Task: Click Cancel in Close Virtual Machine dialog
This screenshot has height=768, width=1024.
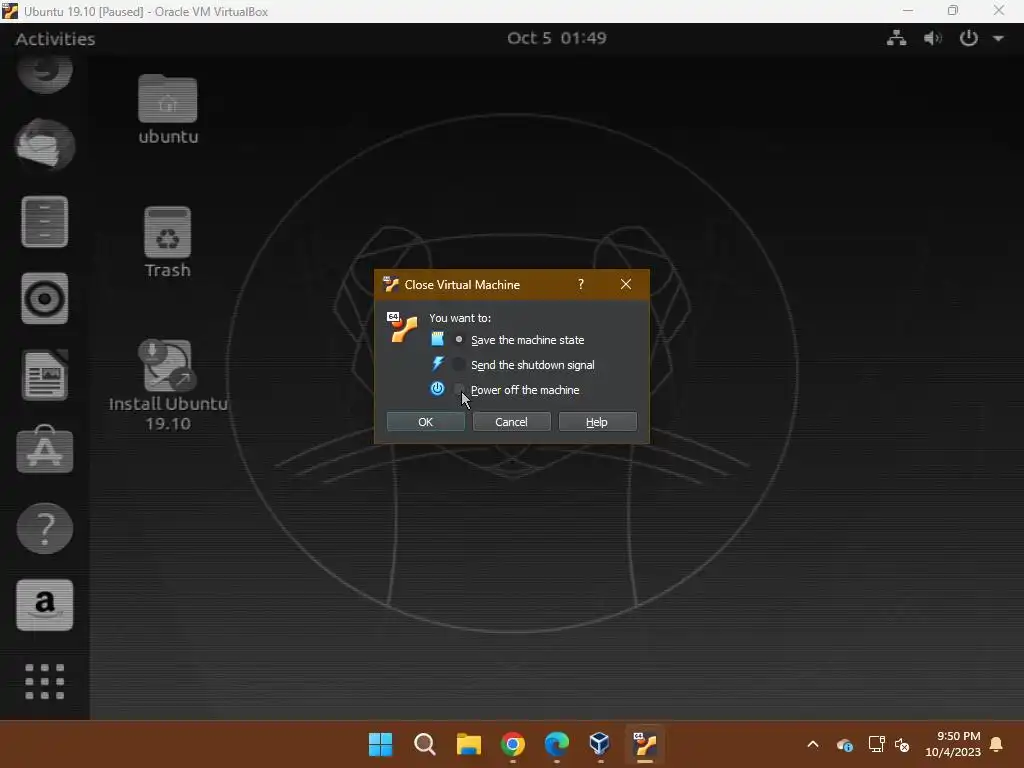Action: point(511,422)
